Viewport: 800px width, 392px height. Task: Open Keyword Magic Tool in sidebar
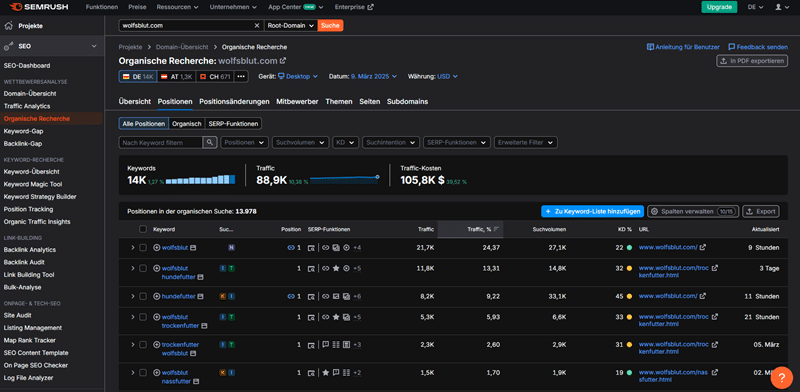point(33,184)
